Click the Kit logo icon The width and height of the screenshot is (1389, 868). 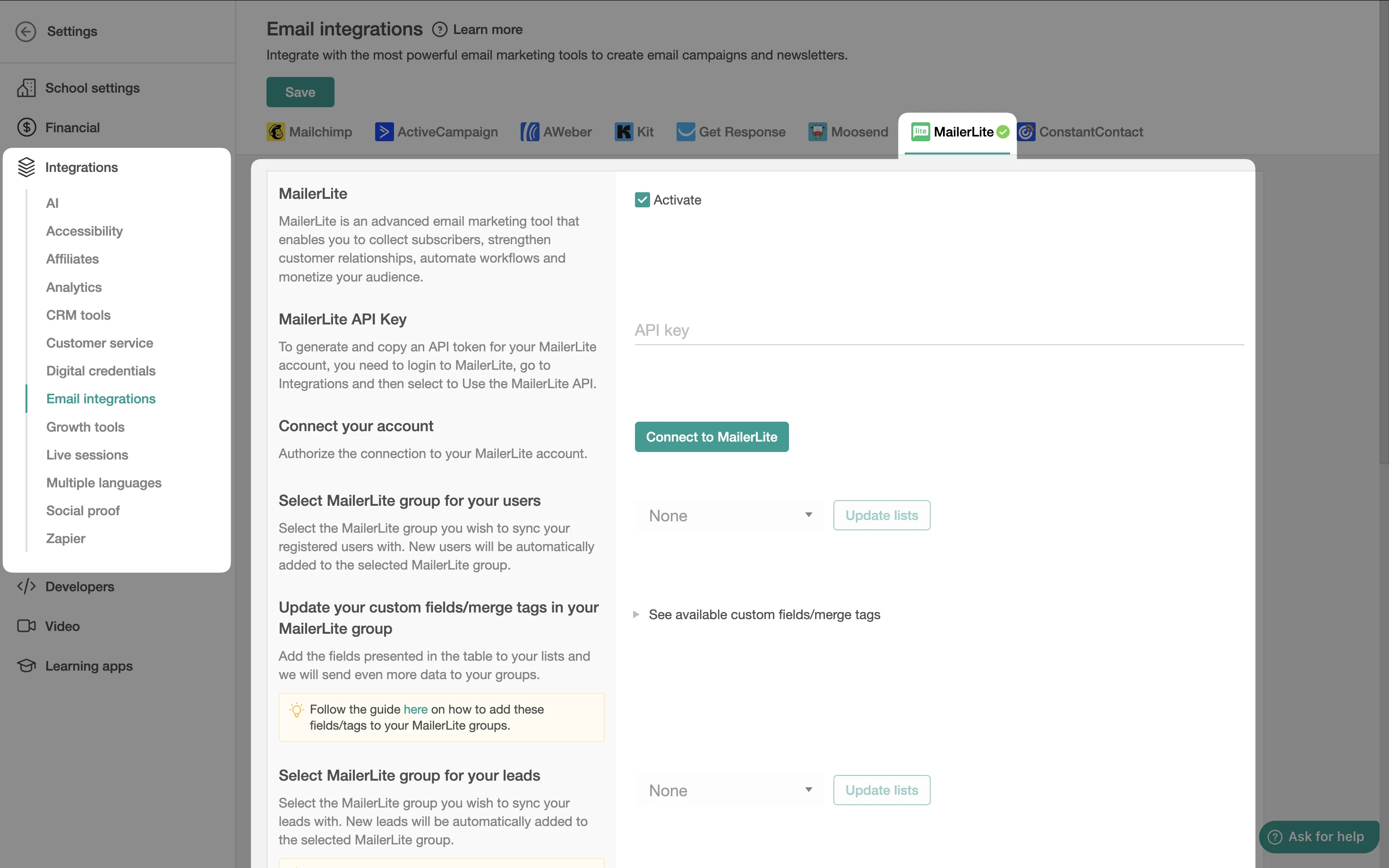point(624,131)
